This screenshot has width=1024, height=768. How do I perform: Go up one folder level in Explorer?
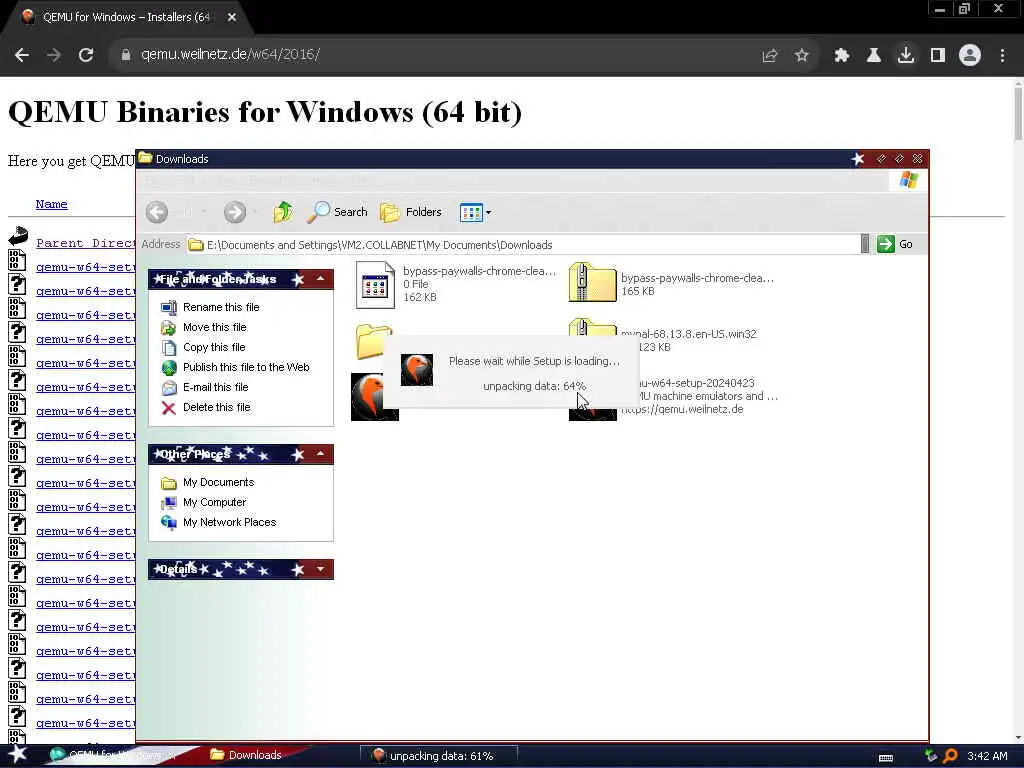tap(283, 212)
